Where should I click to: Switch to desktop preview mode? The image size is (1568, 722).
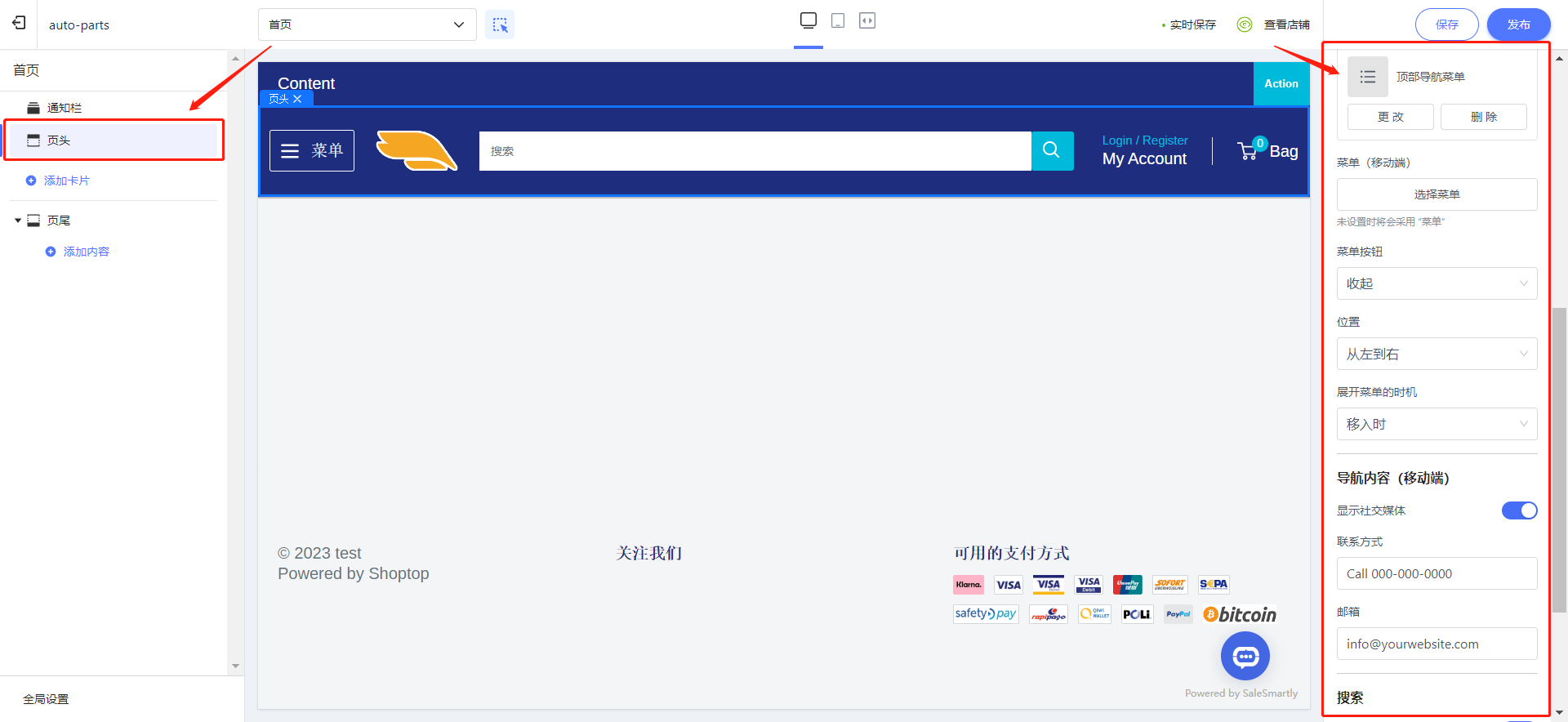[808, 20]
